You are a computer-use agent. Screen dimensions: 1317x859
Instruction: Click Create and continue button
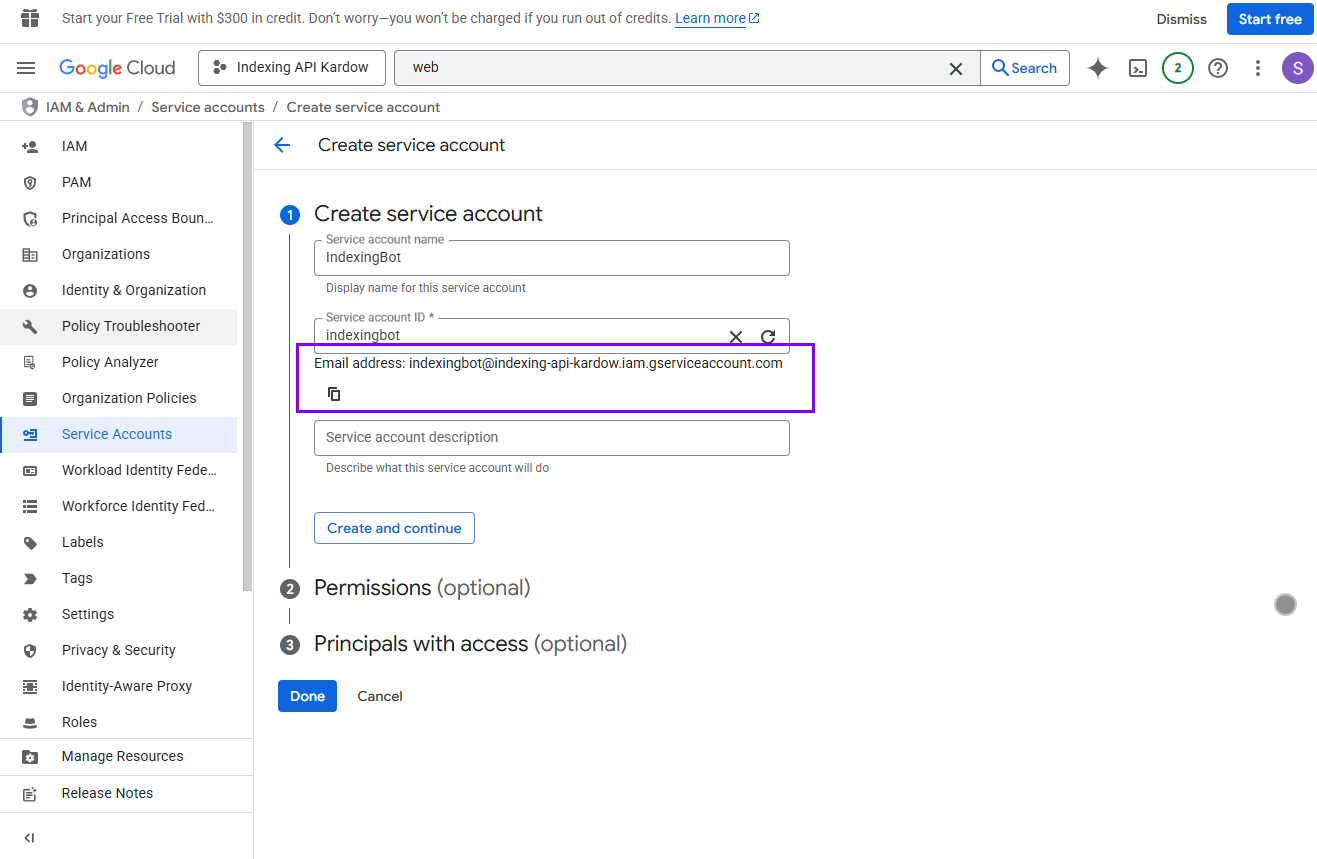394,528
